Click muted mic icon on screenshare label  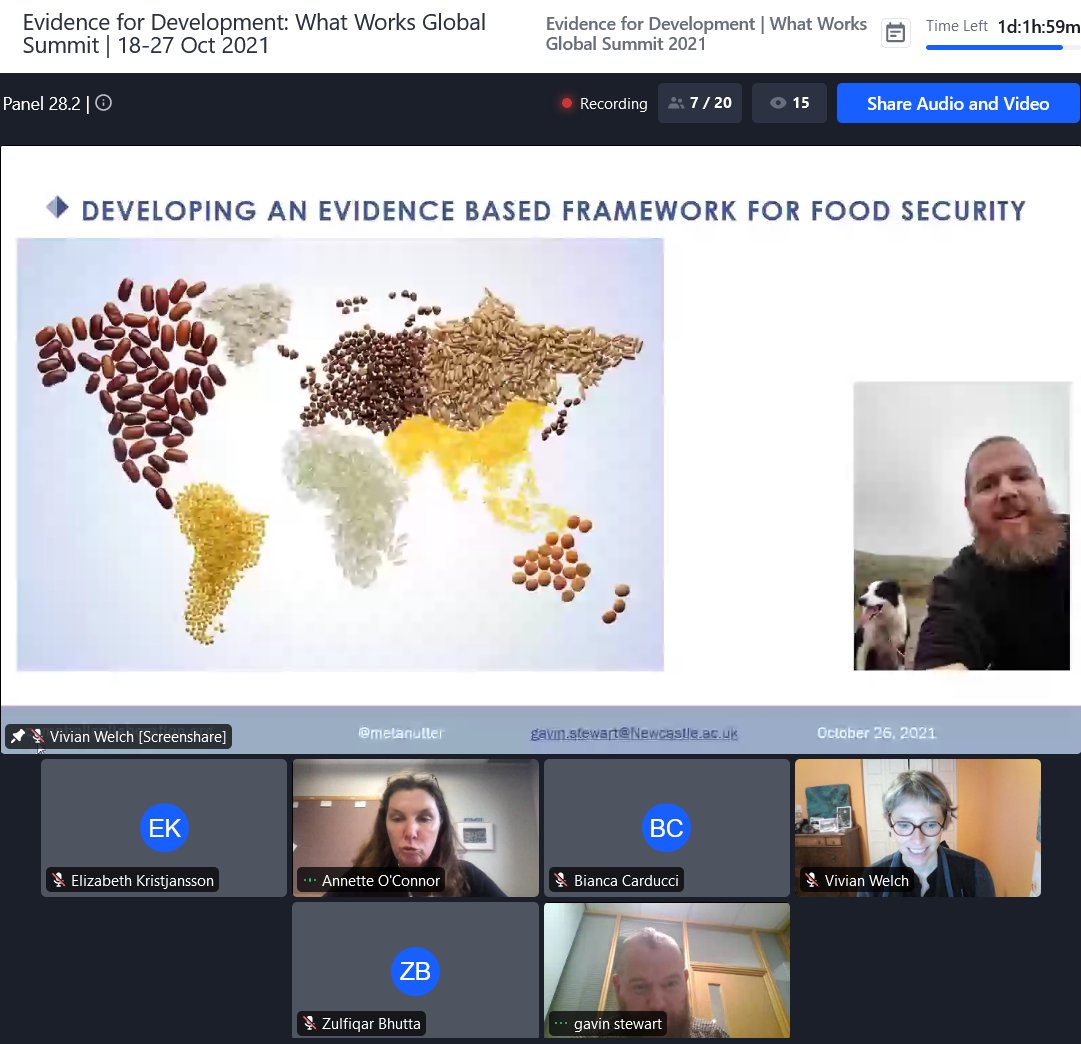click(38, 736)
